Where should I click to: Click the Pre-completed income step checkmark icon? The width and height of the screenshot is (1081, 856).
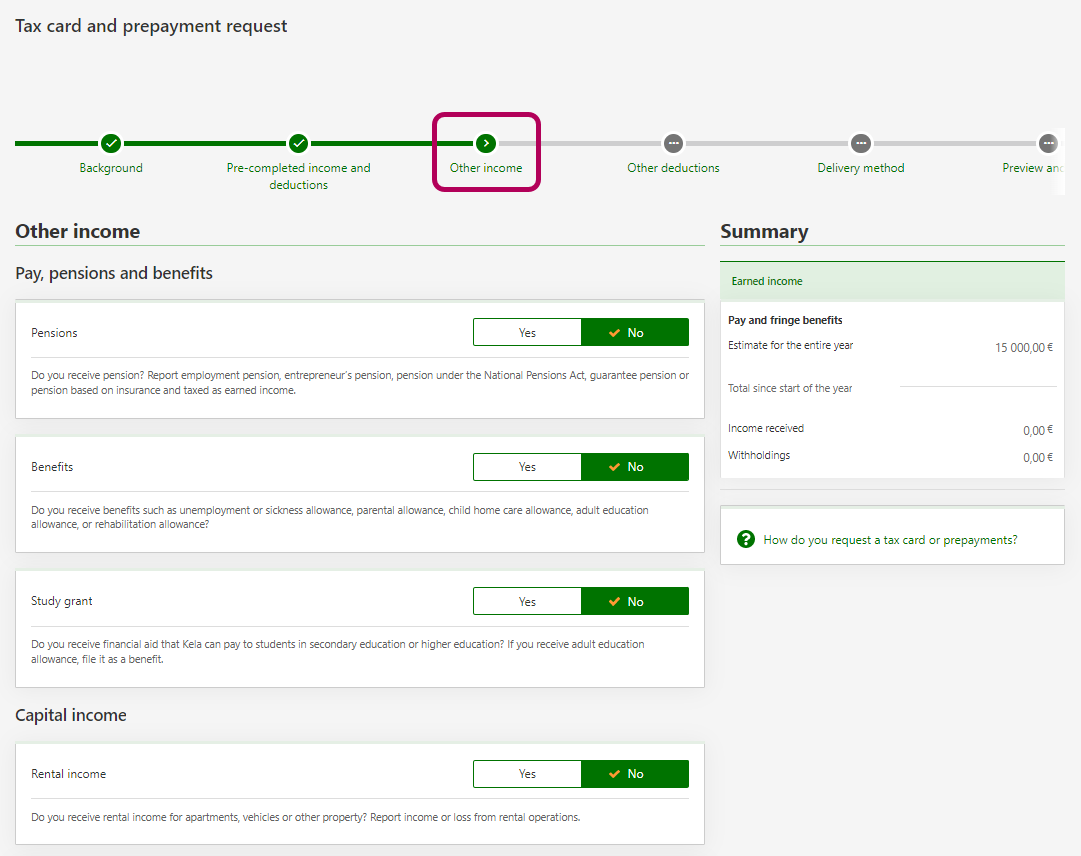298,143
